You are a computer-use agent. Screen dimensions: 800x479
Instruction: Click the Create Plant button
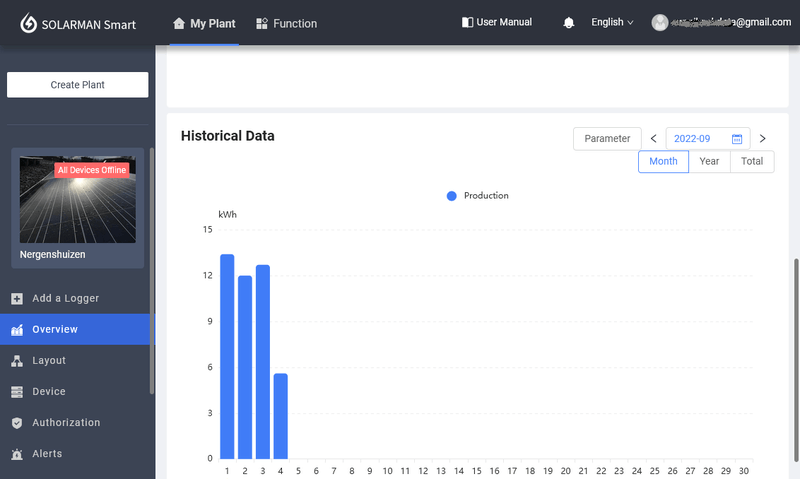tap(78, 85)
